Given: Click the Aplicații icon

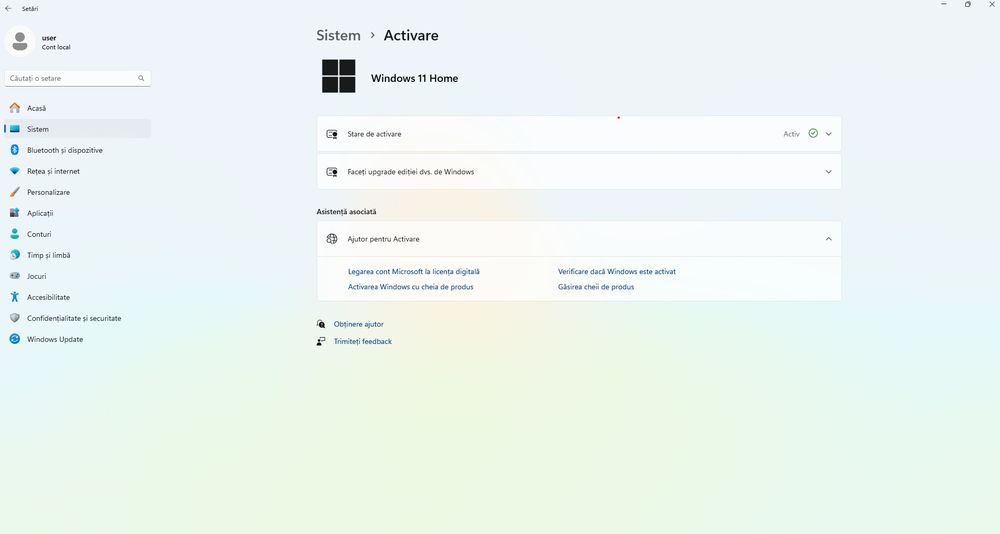Looking at the screenshot, I should tap(15, 213).
